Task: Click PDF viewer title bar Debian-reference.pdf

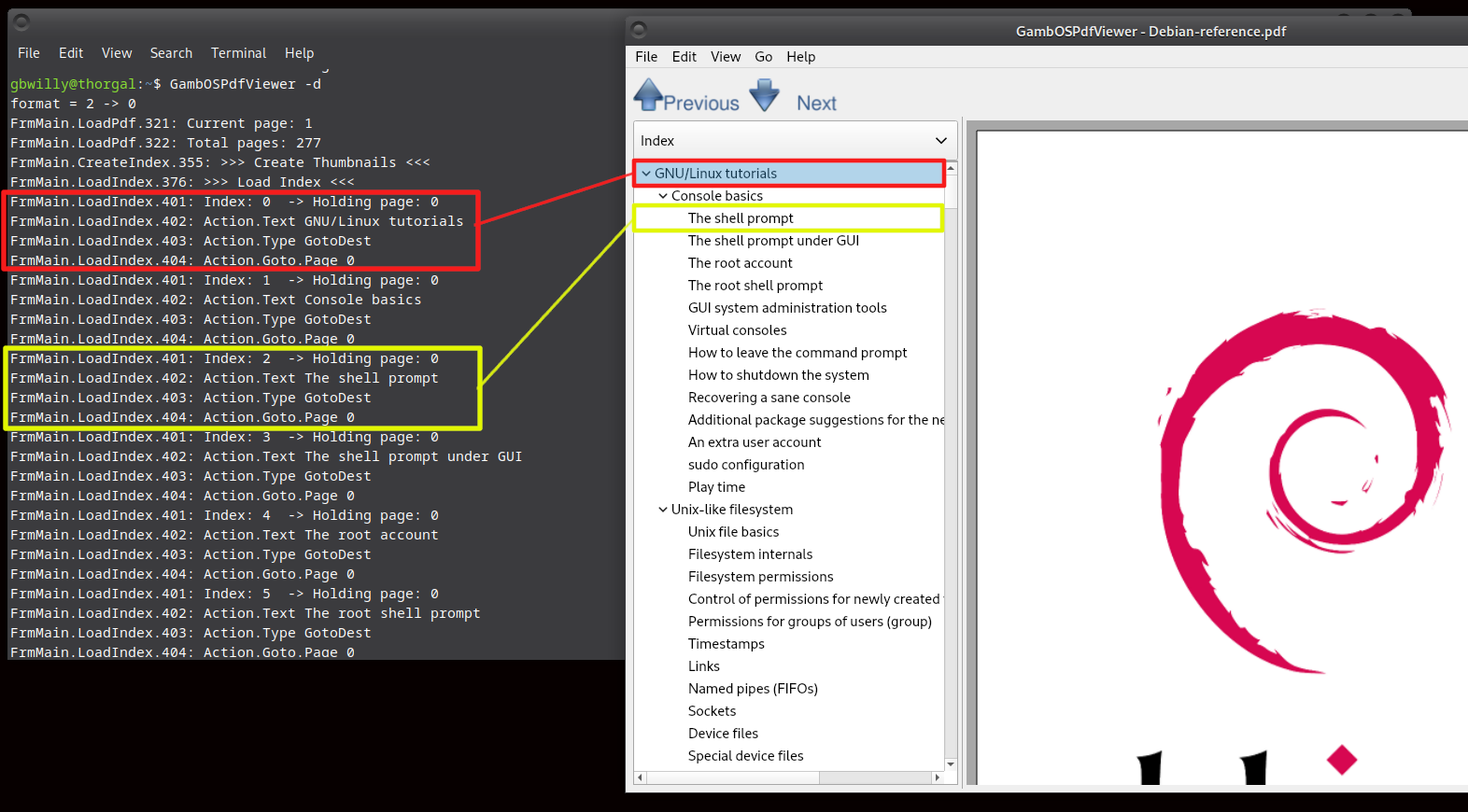Action: (1150, 31)
